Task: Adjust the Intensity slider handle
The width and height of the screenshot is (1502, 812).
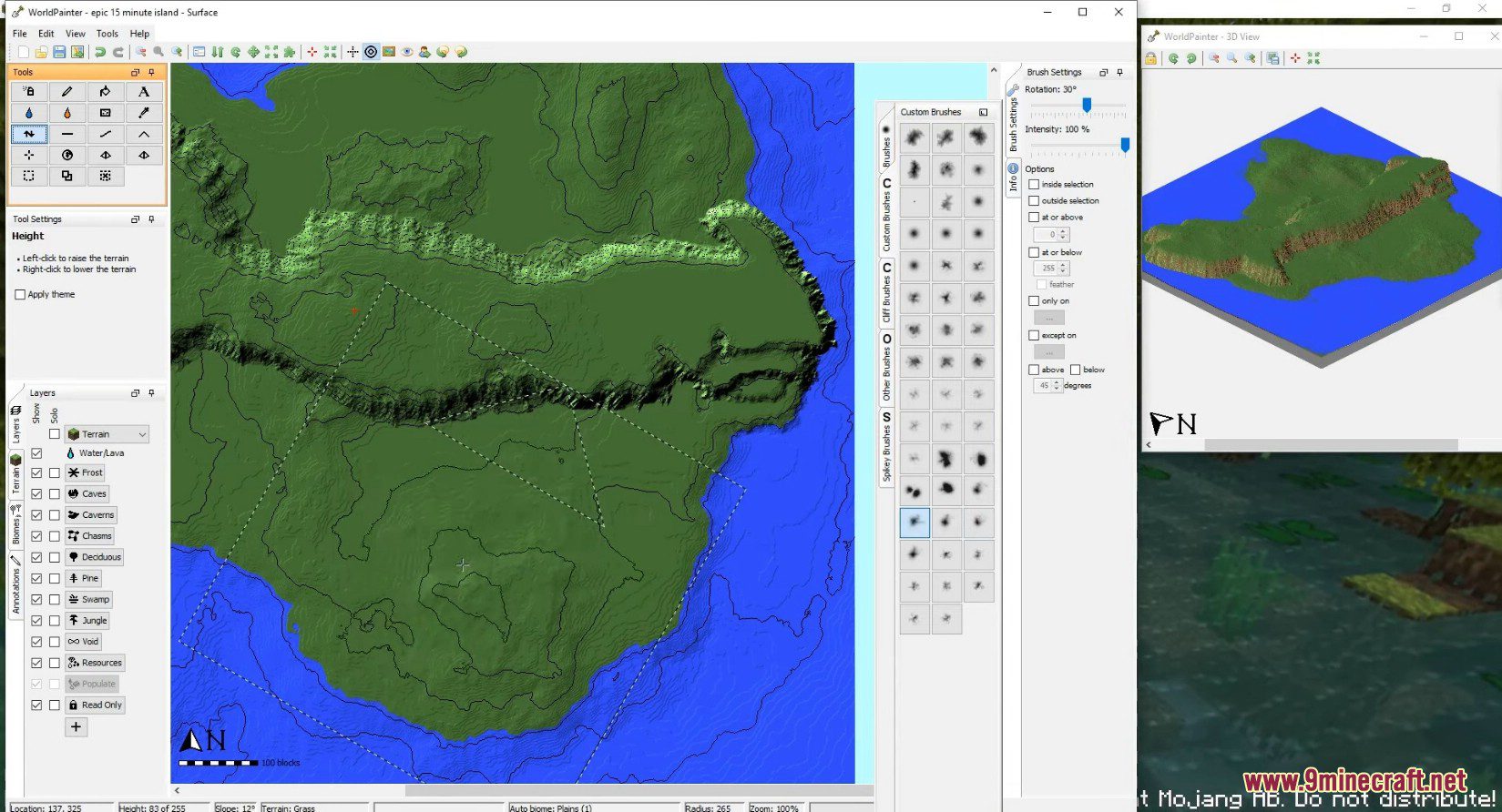Action: click(x=1125, y=145)
